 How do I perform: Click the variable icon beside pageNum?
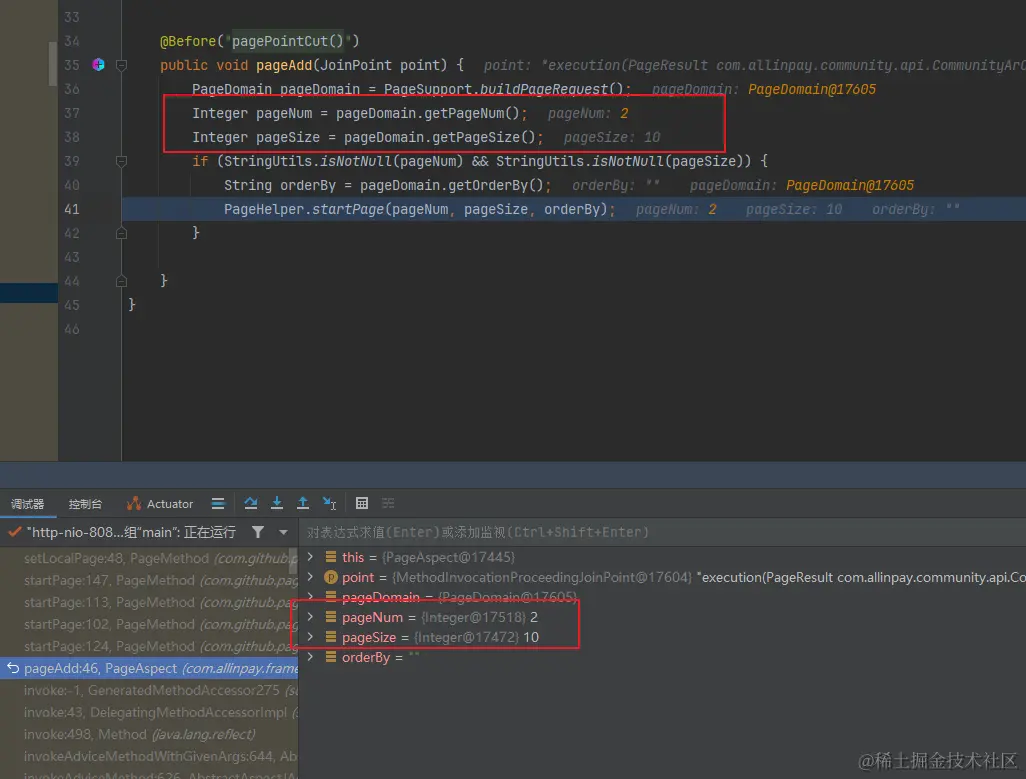pyautogui.click(x=330, y=617)
